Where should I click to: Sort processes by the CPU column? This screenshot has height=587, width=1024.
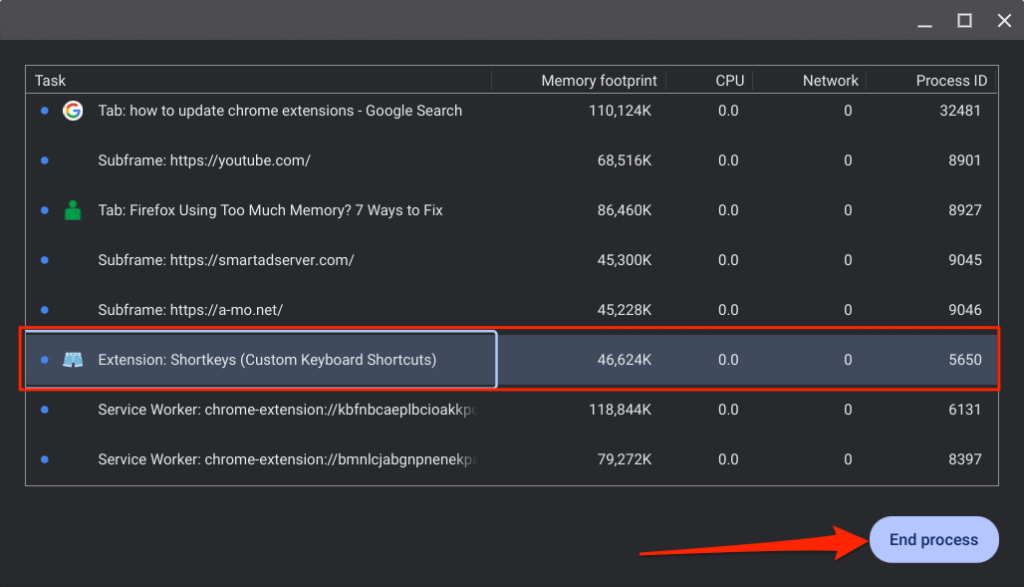point(729,81)
